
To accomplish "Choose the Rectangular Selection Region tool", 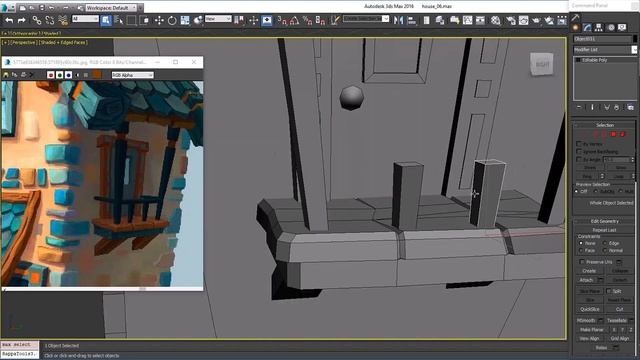I will (131, 20).
